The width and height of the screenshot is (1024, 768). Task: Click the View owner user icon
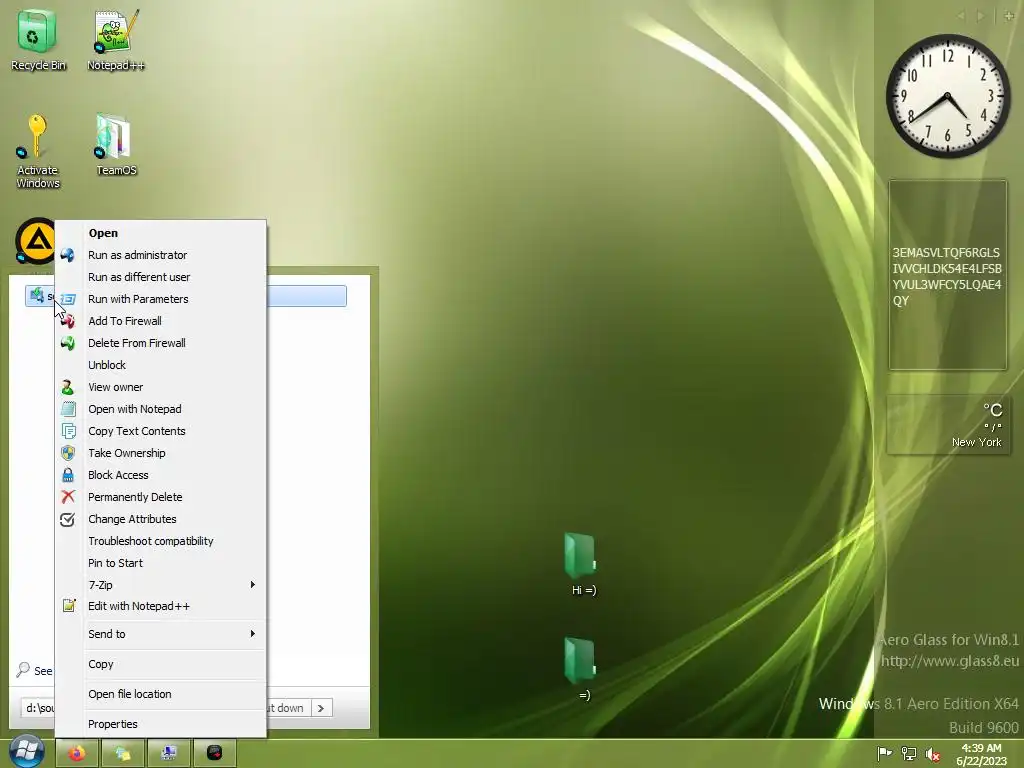tap(67, 387)
